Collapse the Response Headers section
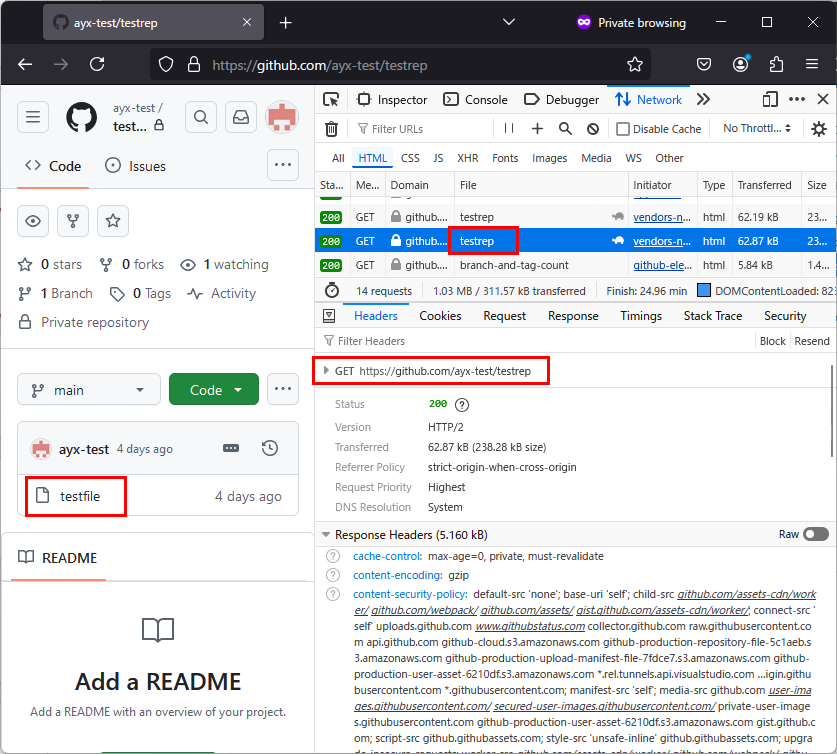The height and width of the screenshot is (754, 837). click(x=326, y=534)
